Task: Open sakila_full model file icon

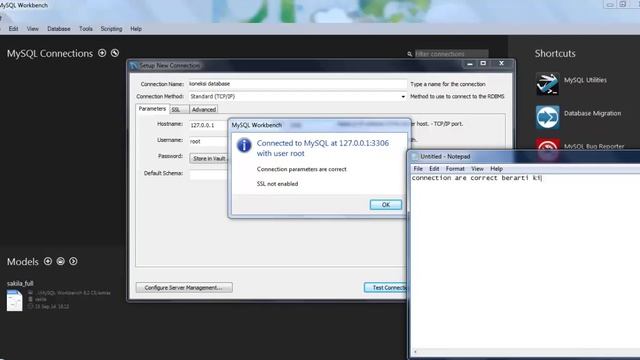Action: [x=14, y=300]
